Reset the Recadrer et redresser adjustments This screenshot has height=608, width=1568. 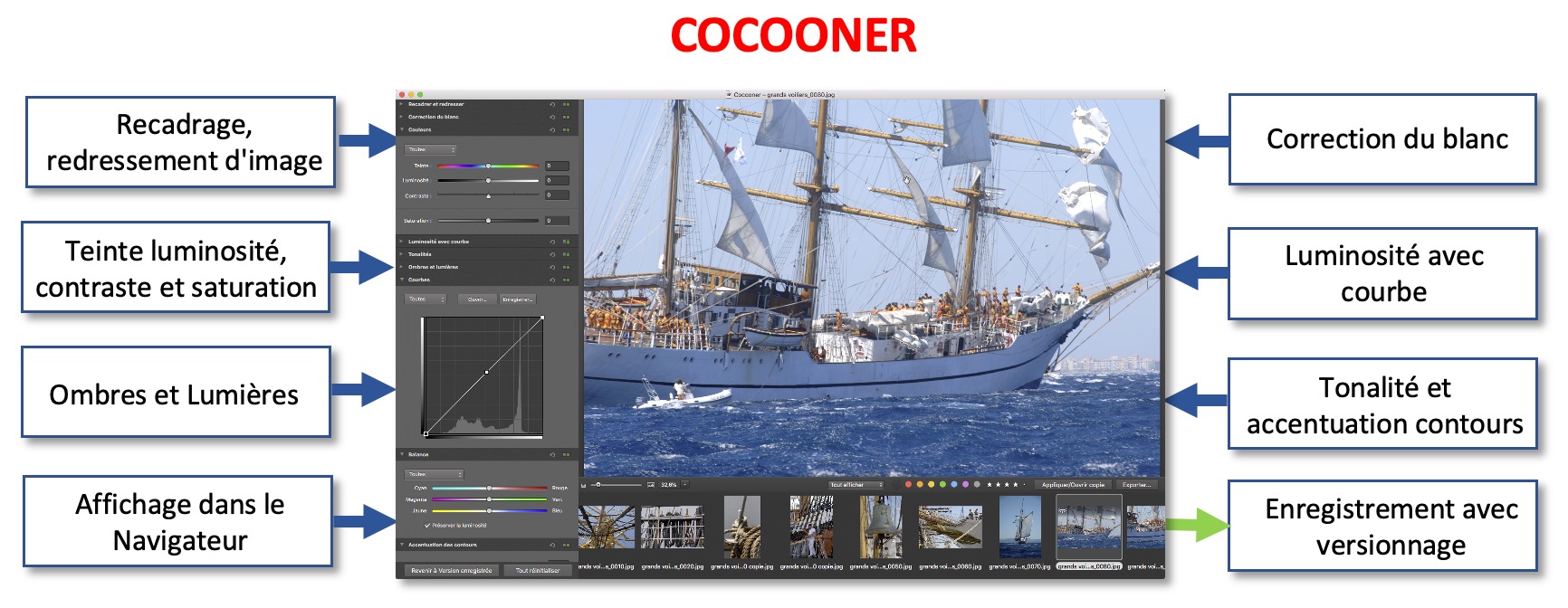(x=552, y=104)
